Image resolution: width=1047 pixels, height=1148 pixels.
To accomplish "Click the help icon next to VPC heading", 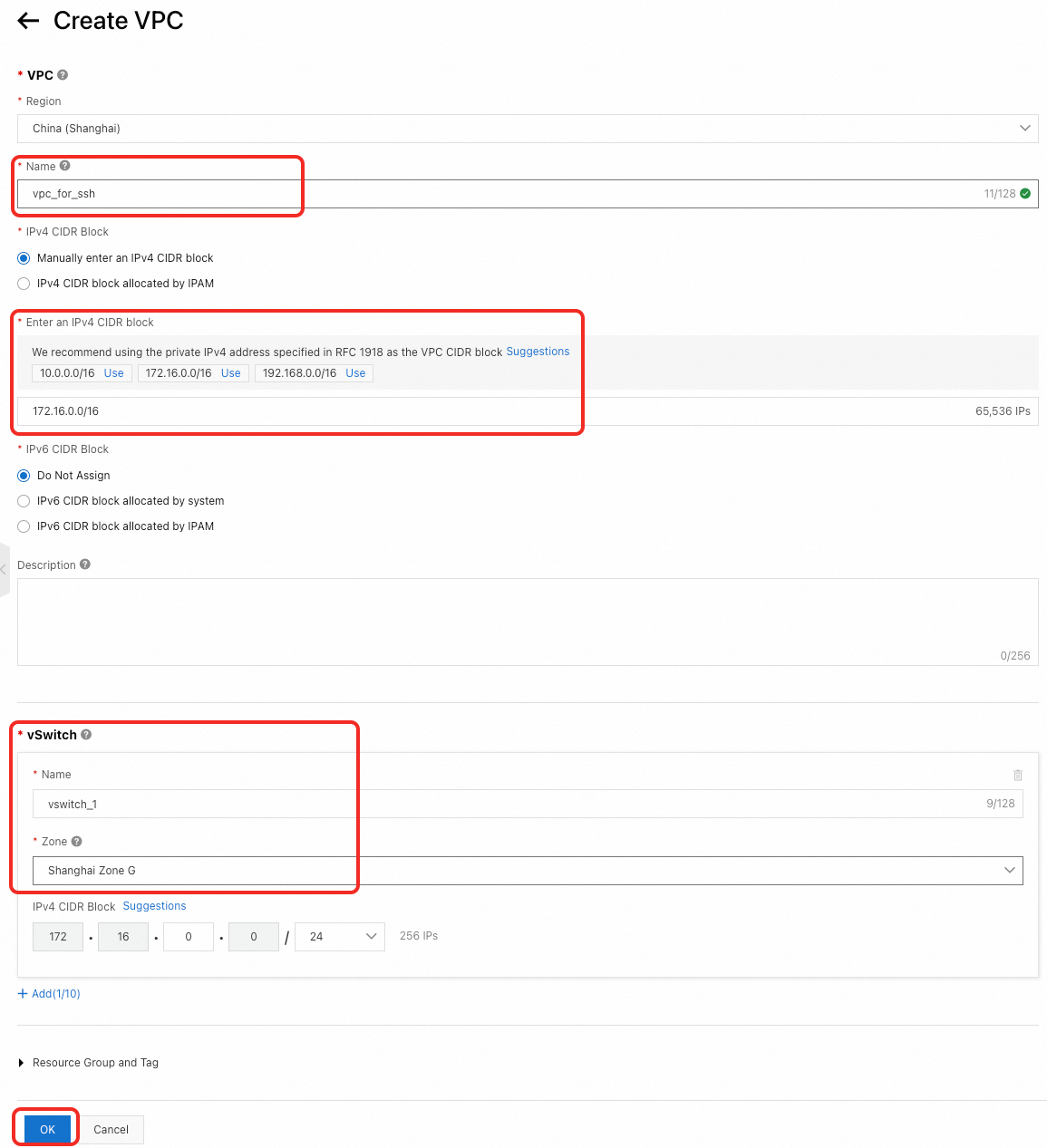I will (63, 75).
